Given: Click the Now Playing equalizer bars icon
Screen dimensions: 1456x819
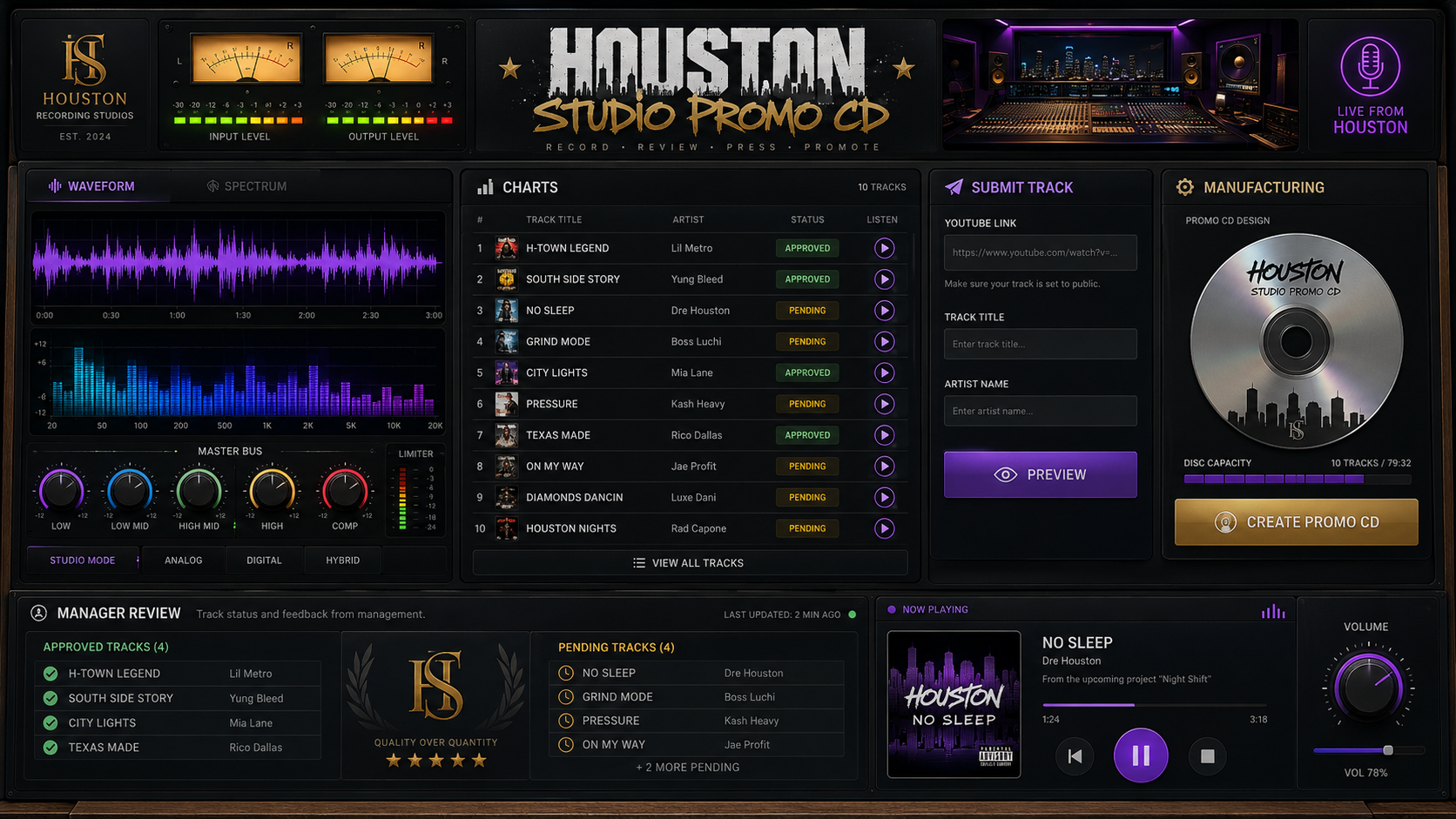Looking at the screenshot, I should click(1273, 611).
